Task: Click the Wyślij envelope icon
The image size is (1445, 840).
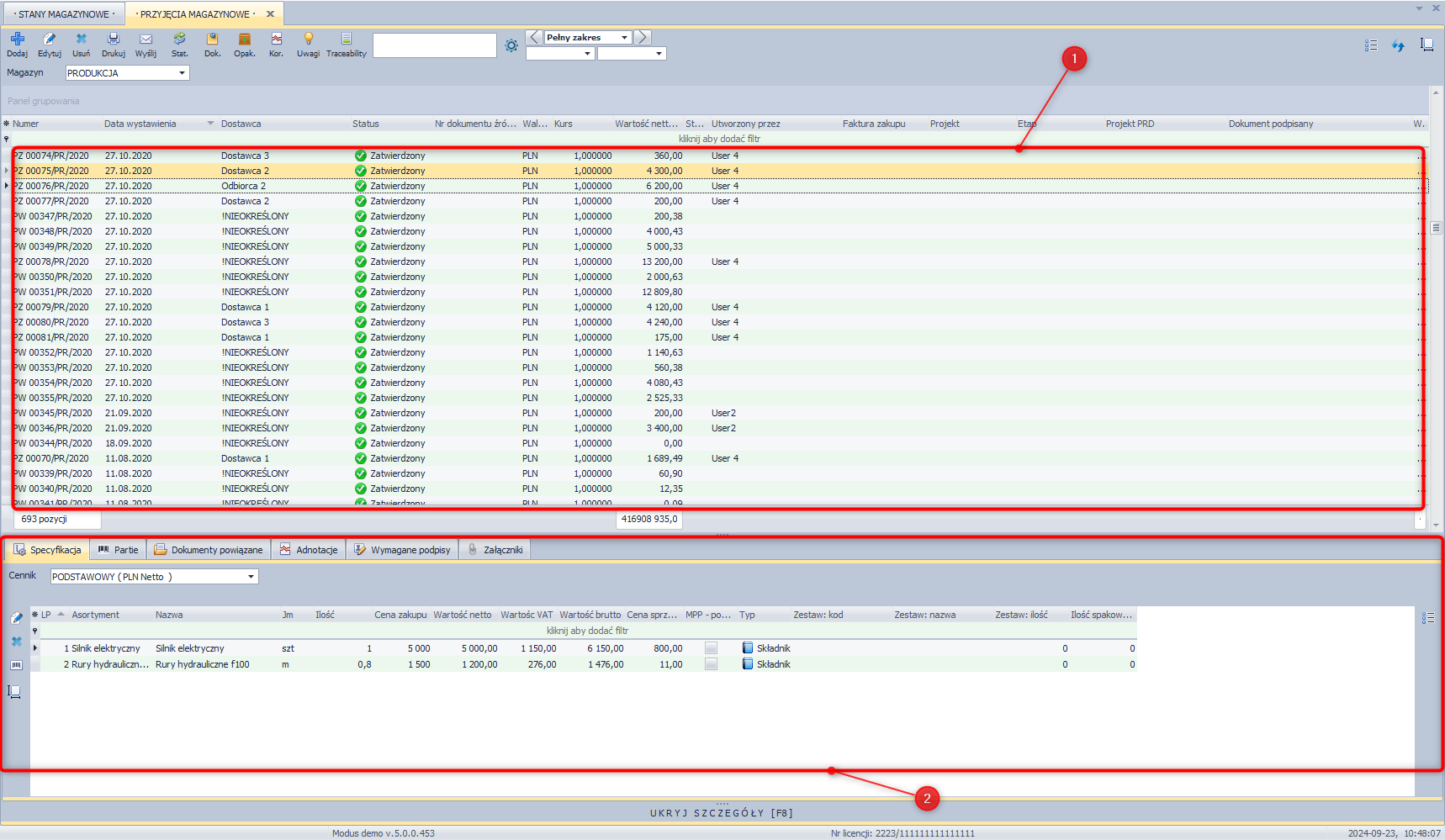Action: coord(146,40)
